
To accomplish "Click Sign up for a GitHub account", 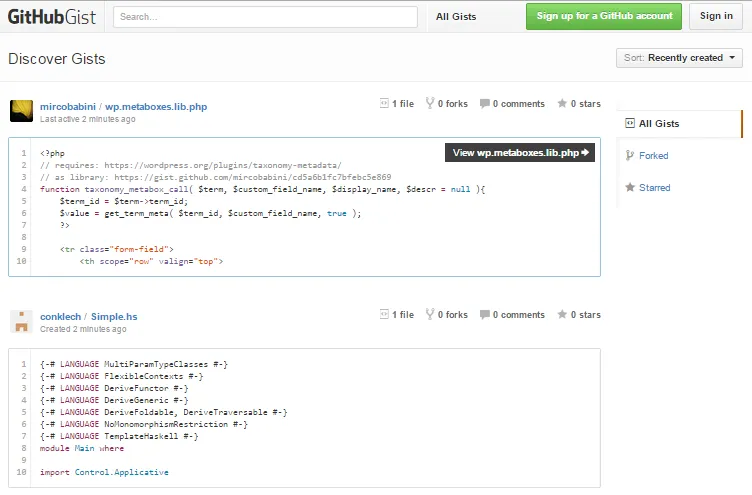I will tap(604, 16).
